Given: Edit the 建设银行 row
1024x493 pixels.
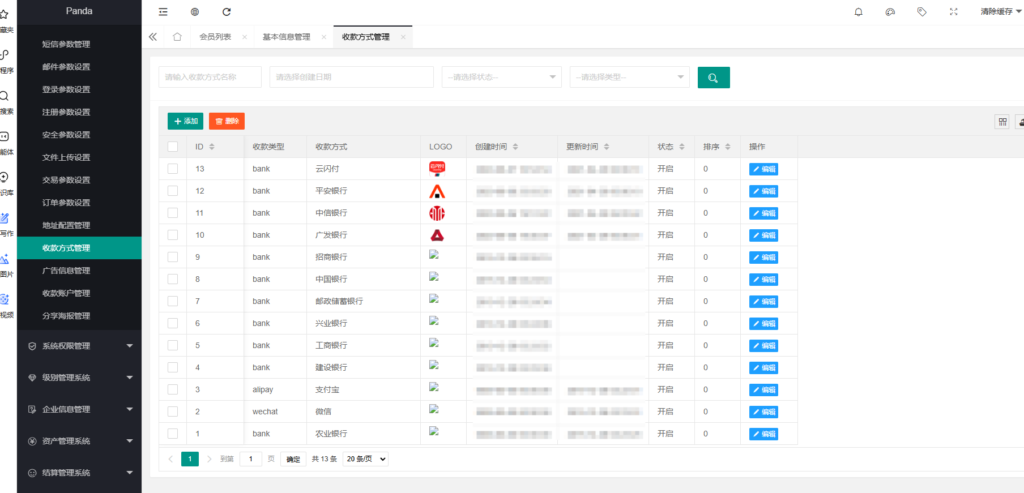Looking at the screenshot, I should (763, 368).
